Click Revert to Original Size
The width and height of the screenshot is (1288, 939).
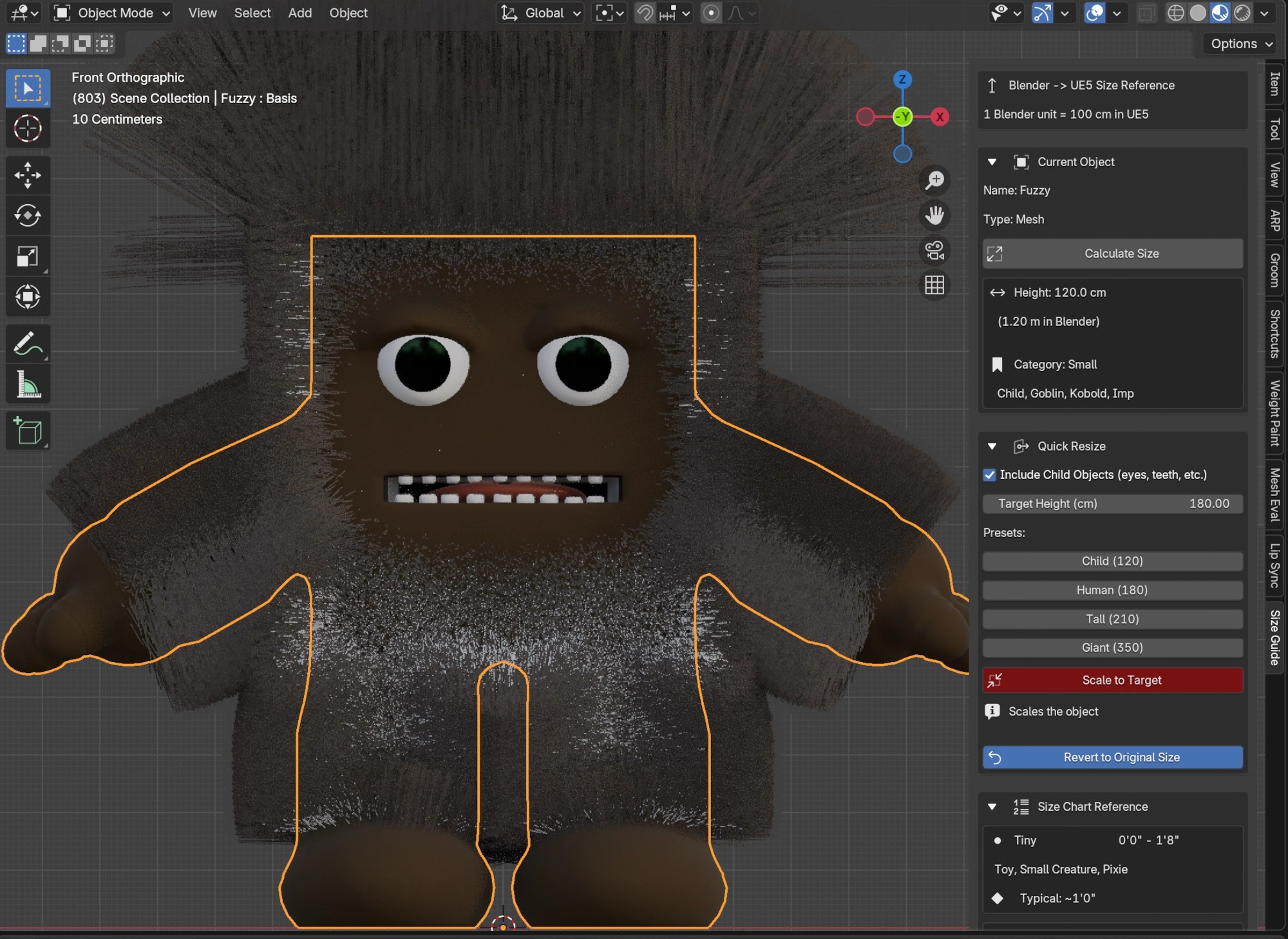[x=1112, y=757]
